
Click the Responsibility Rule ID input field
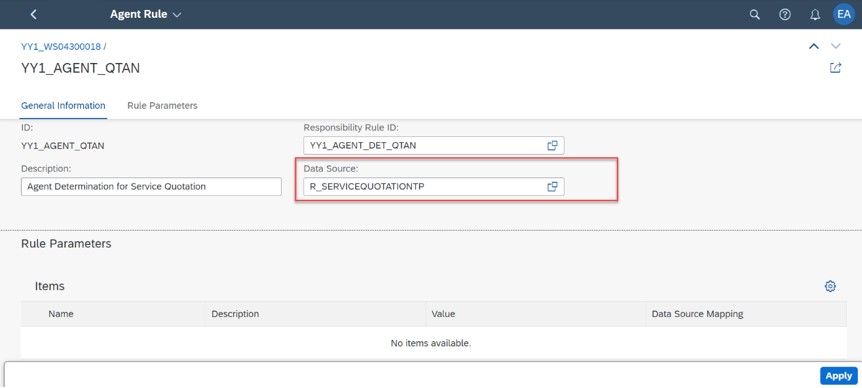point(434,146)
